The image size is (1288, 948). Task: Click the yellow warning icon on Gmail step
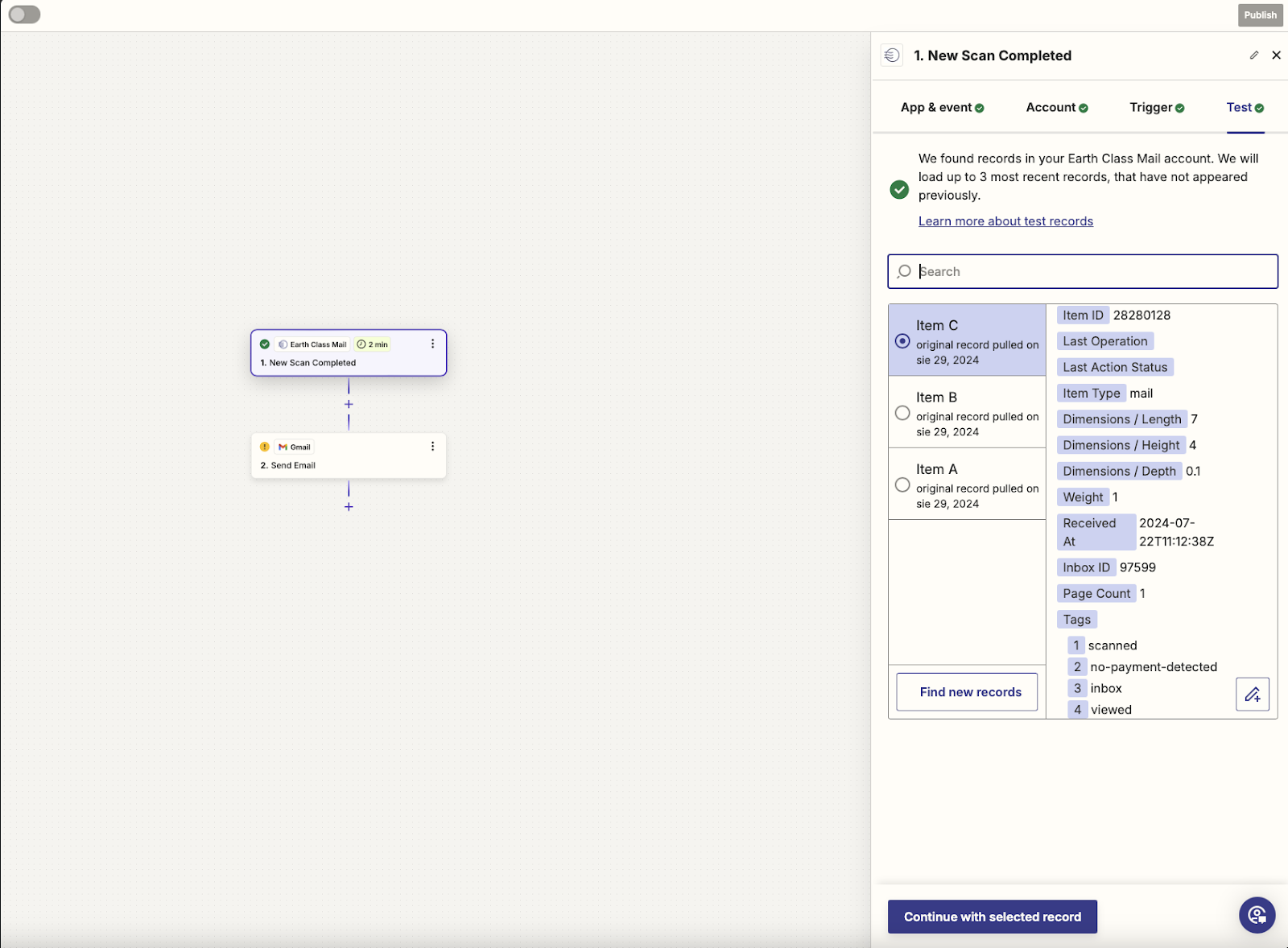(x=265, y=447)
